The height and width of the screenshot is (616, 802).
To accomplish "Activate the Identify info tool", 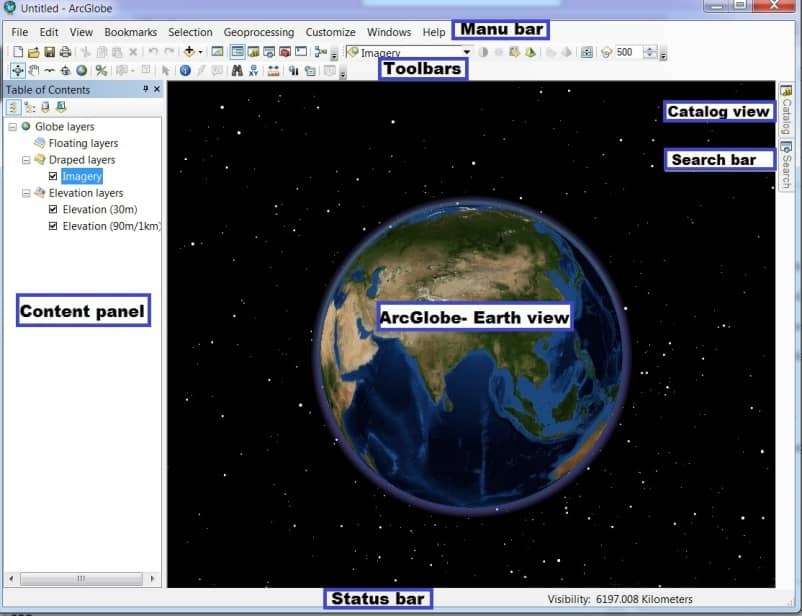I will click(185, 71).
